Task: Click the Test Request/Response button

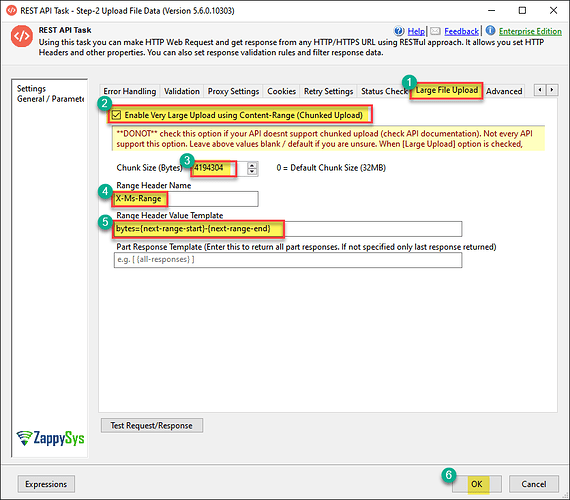Action: coord(152,425)
